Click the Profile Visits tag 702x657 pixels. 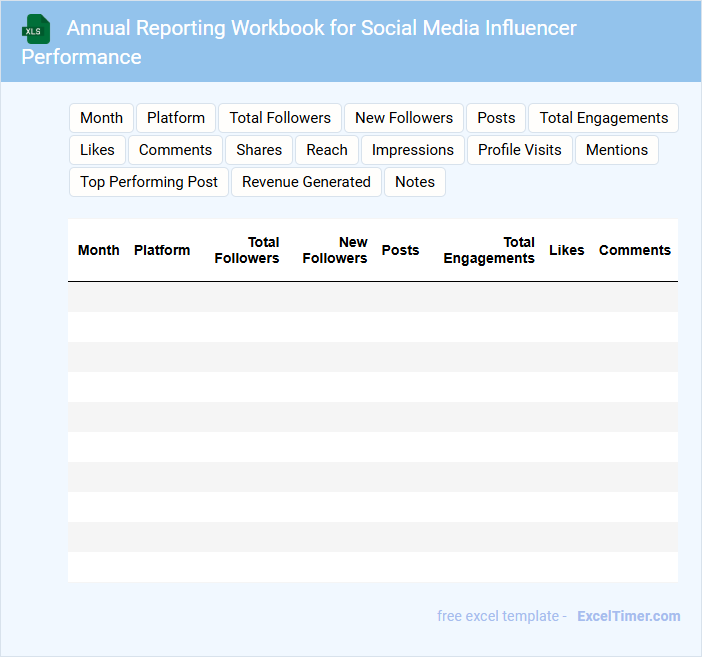click(x=519, y=150)
